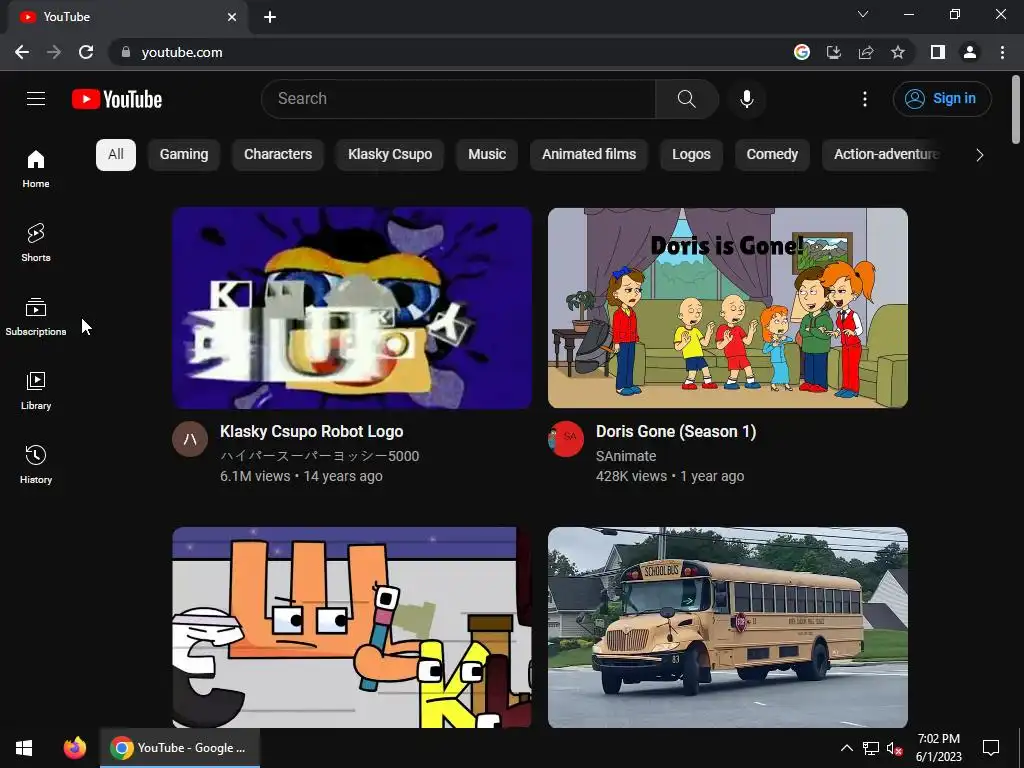The image size is (1024, 768).
Task: Click the browser forward arrow
Action: click(x=54, y=52)
